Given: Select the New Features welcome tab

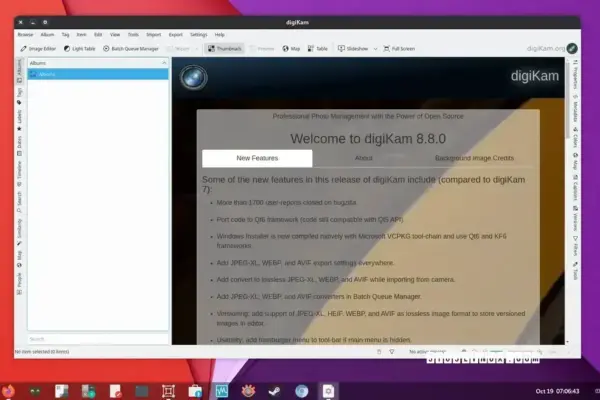Looking at the screenshot, I should point(257,158).
